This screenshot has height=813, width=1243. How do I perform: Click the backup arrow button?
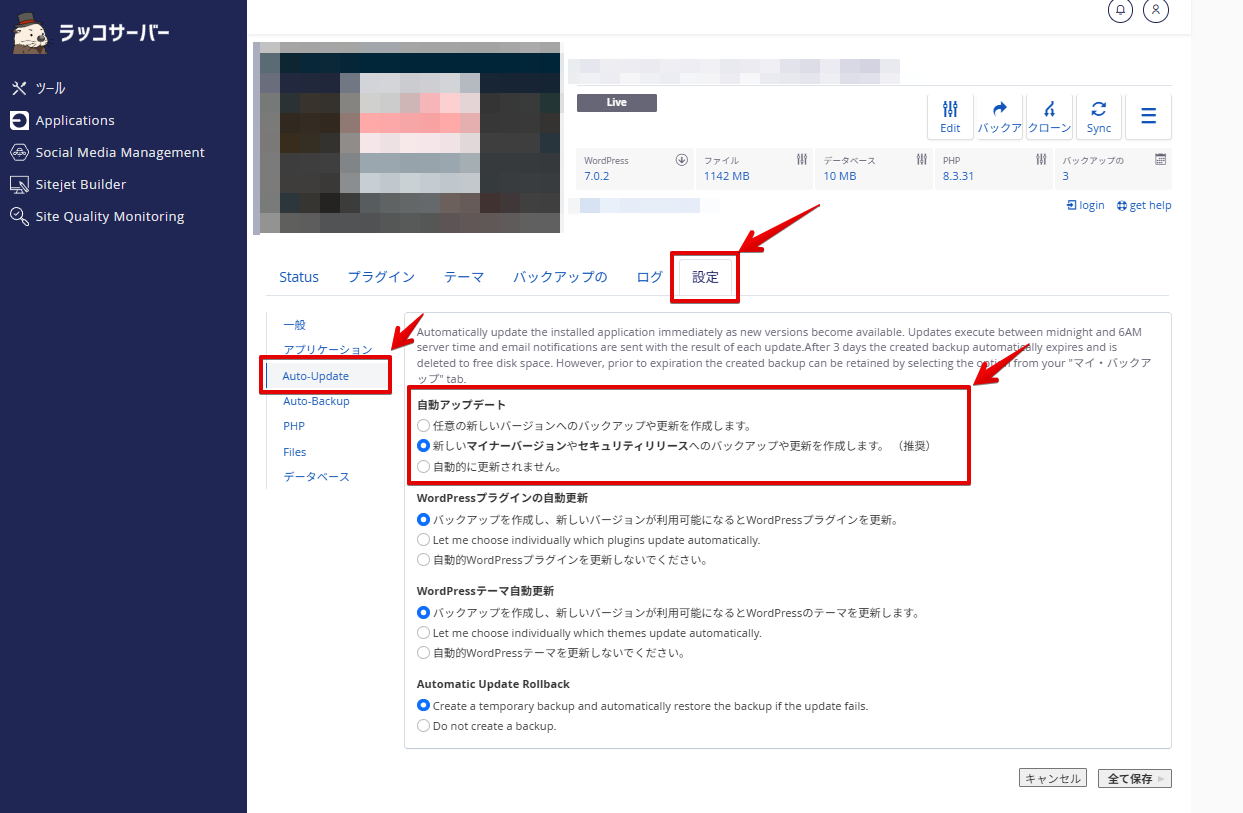999,117
